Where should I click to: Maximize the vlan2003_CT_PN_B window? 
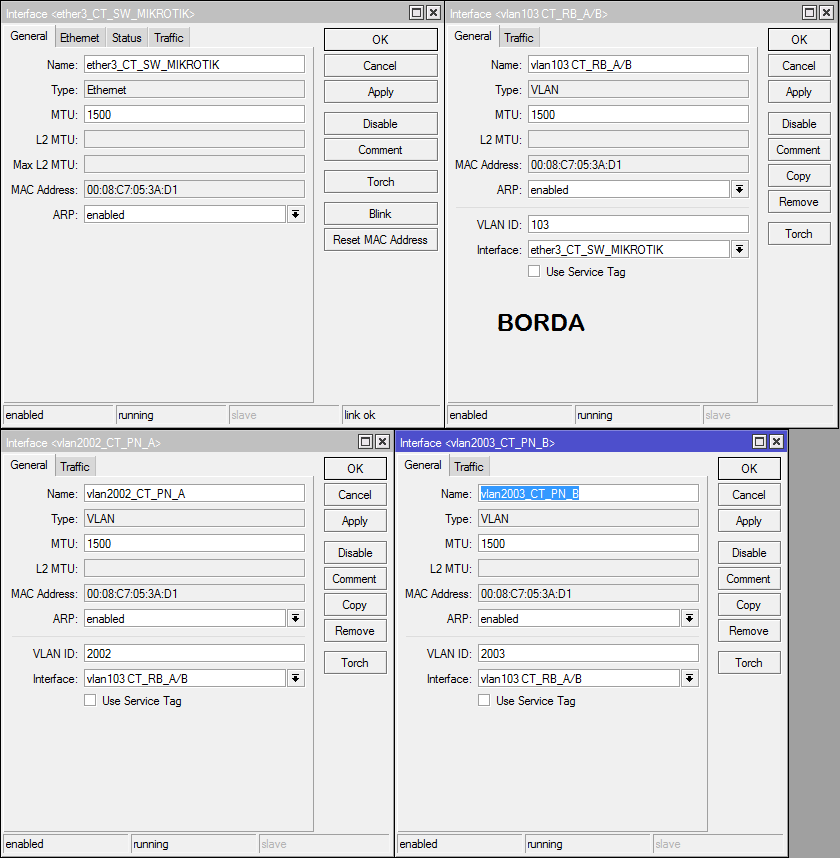click(760, 442)
